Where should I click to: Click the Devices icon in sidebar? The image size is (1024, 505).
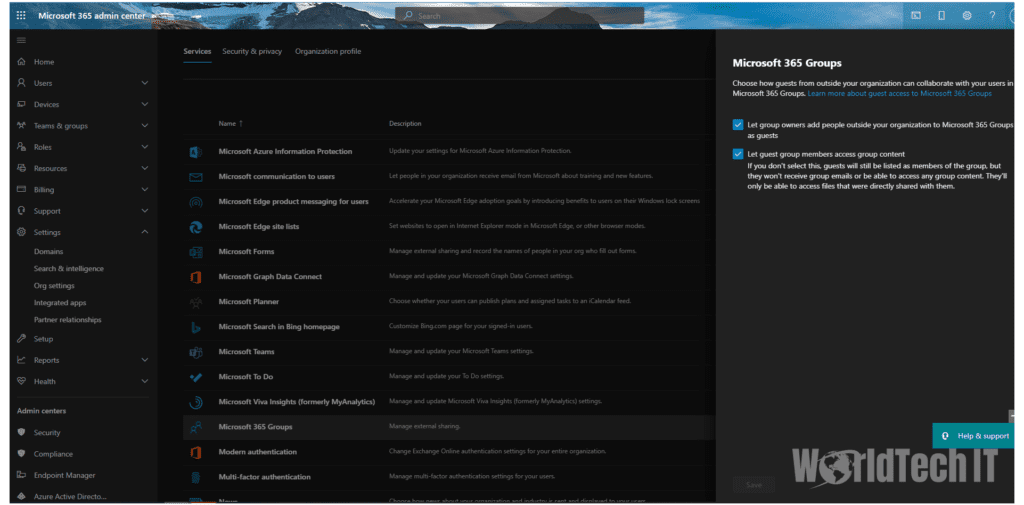(22, 105)
